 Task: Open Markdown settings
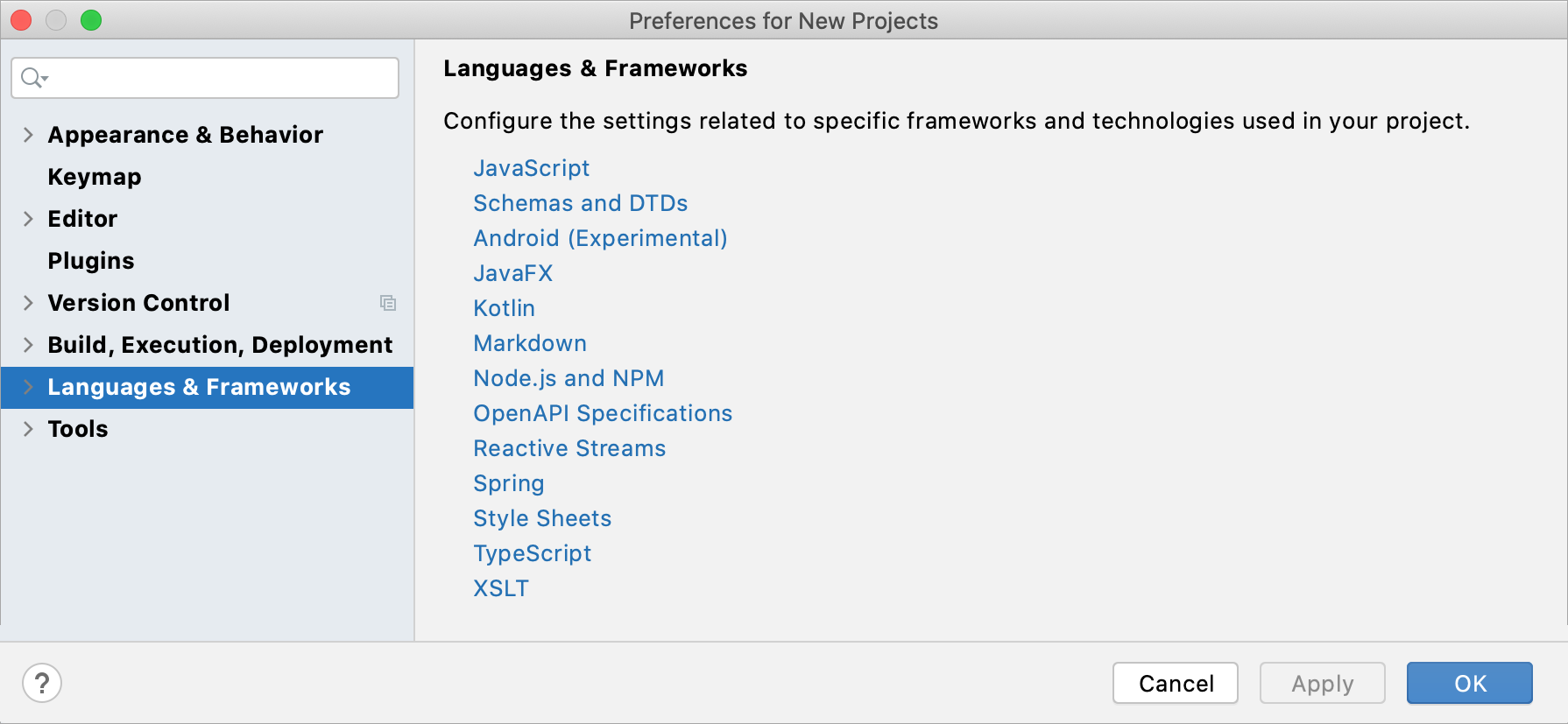529,343
